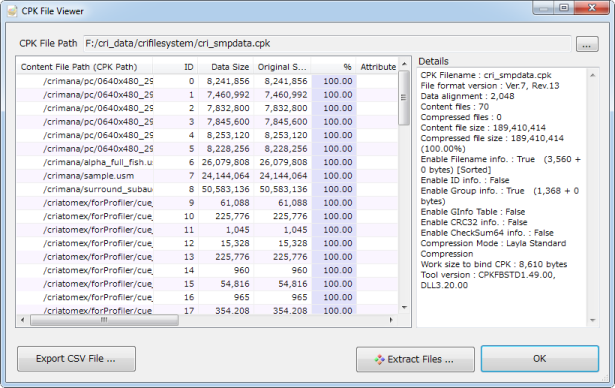Image resolution: width=615 pixels, height=388 pixels.
Task: Click Details panel scroll down arrow
Action: (593, 321)
